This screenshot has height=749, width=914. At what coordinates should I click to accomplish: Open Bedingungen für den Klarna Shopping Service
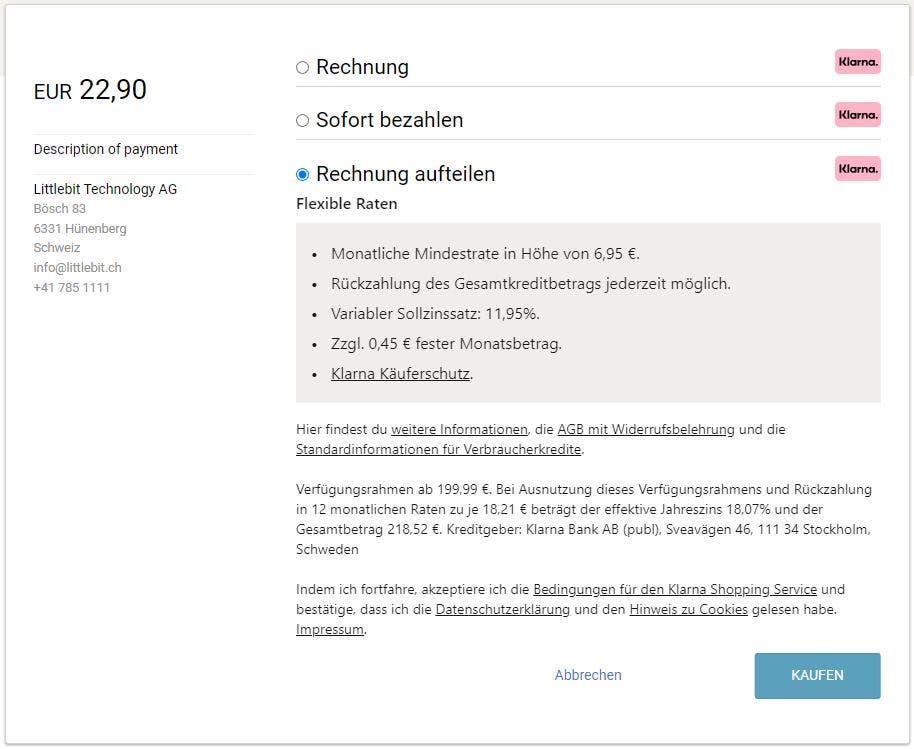tap(675, 589)
